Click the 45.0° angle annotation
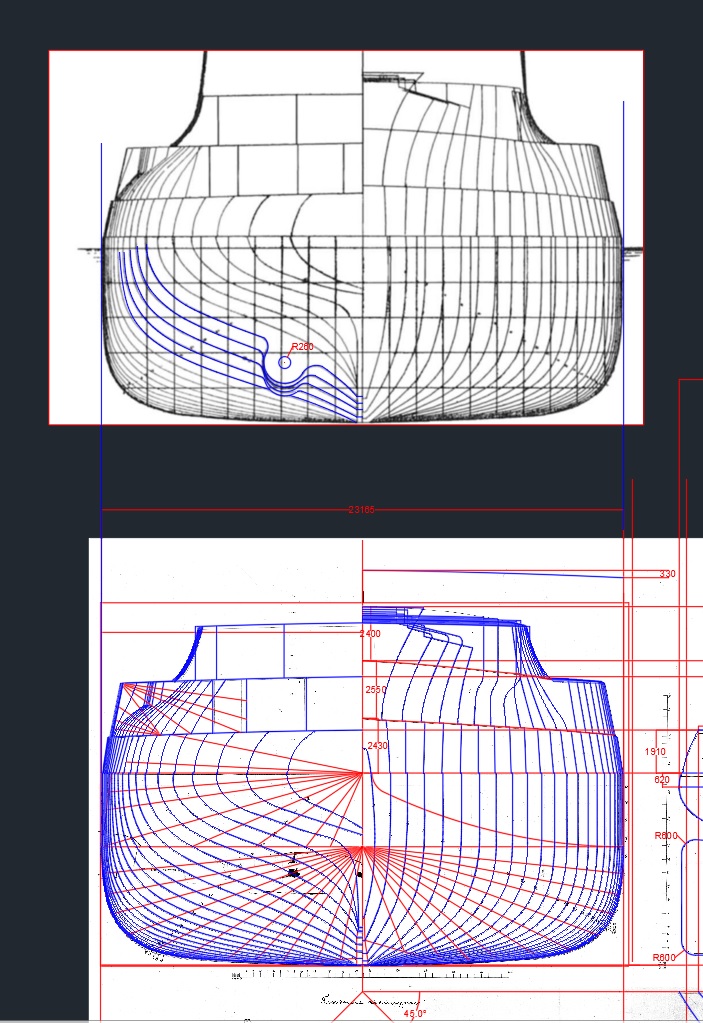The image size is (703, 1023). pos(414,1013)
